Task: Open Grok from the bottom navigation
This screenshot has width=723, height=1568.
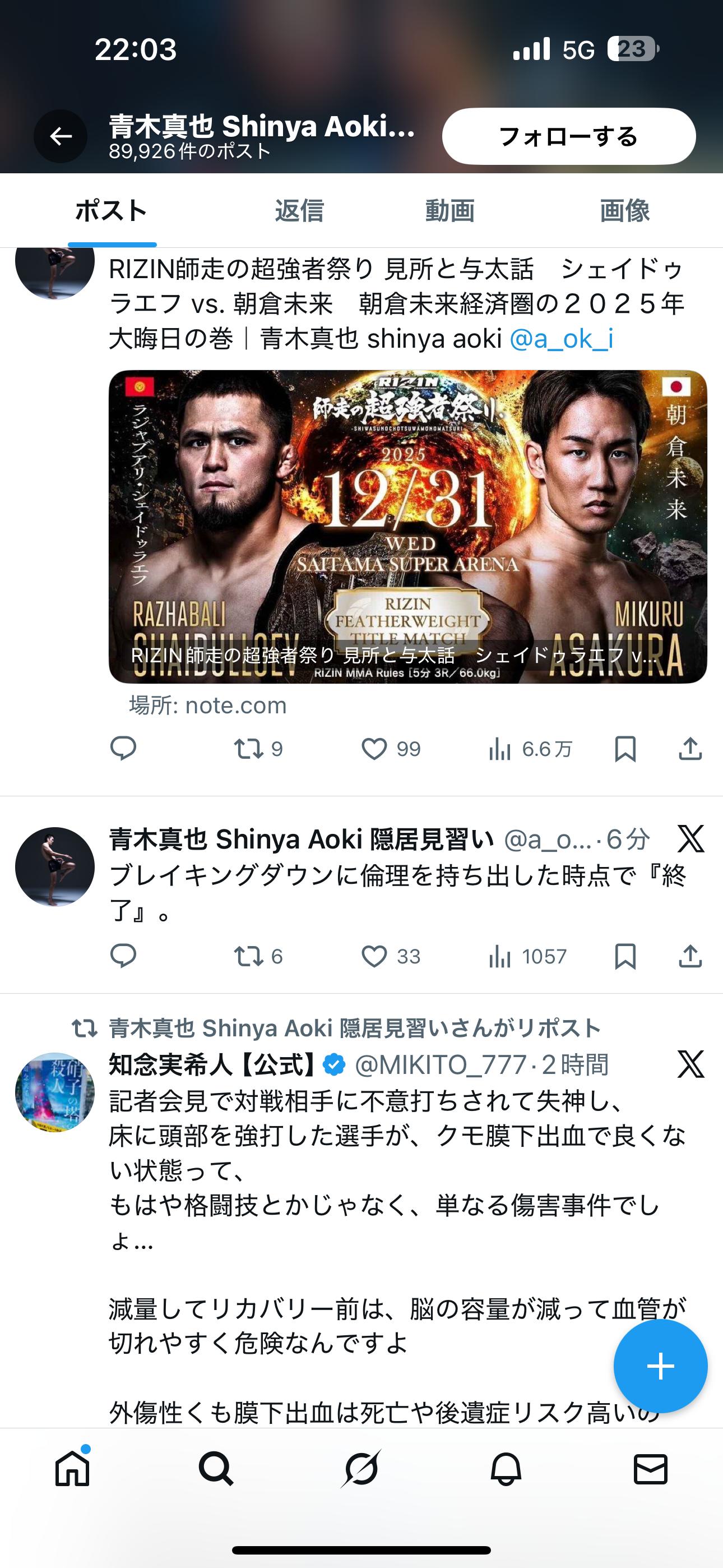Action: [361, 1469]
